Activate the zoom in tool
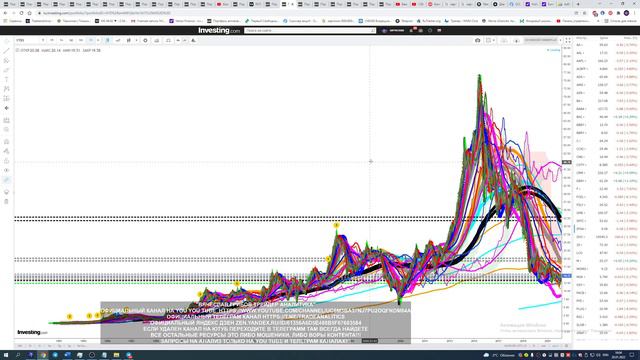The width and height of the screenshot is (640, 360). (7, 129)
